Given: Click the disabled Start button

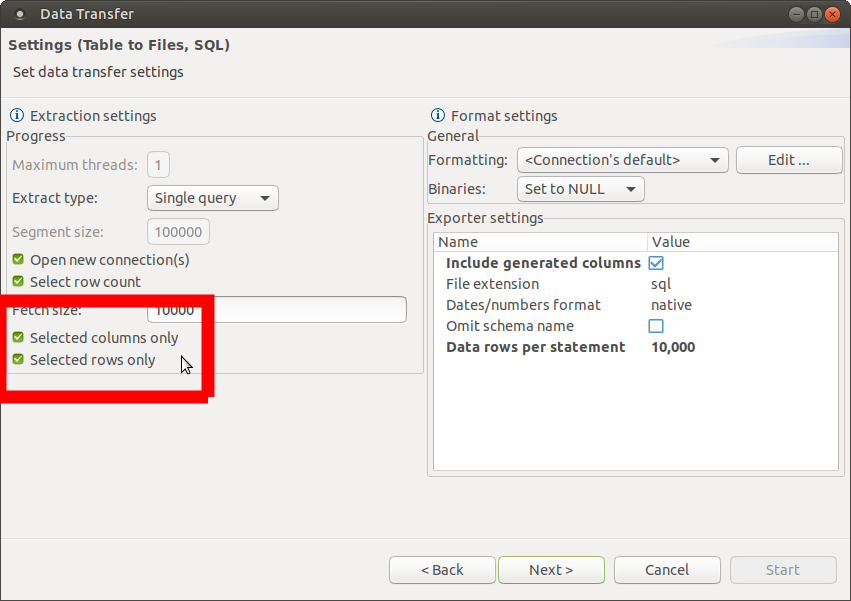Looking at the screenshot, I should pyautogui.click(x=783, y=569).
